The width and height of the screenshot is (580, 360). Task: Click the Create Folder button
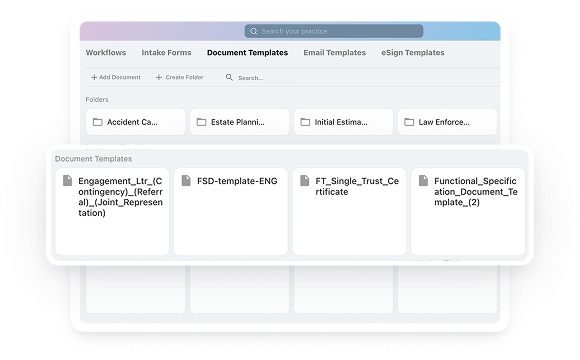click(x=180, y=77)
